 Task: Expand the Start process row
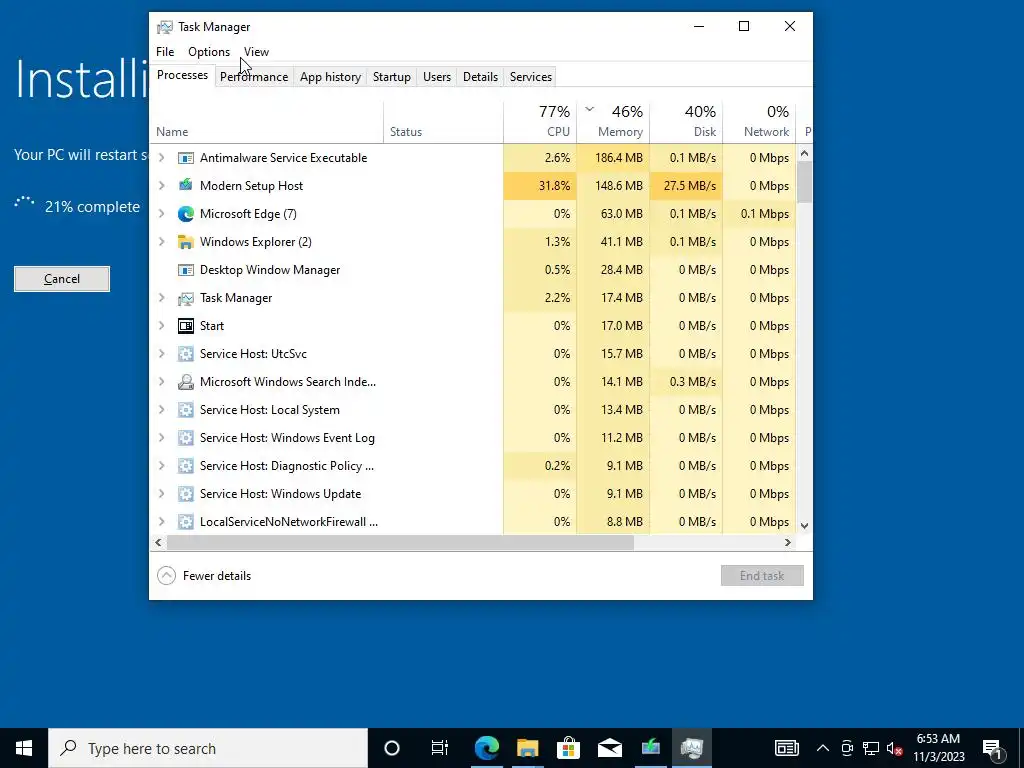[161, 326]
